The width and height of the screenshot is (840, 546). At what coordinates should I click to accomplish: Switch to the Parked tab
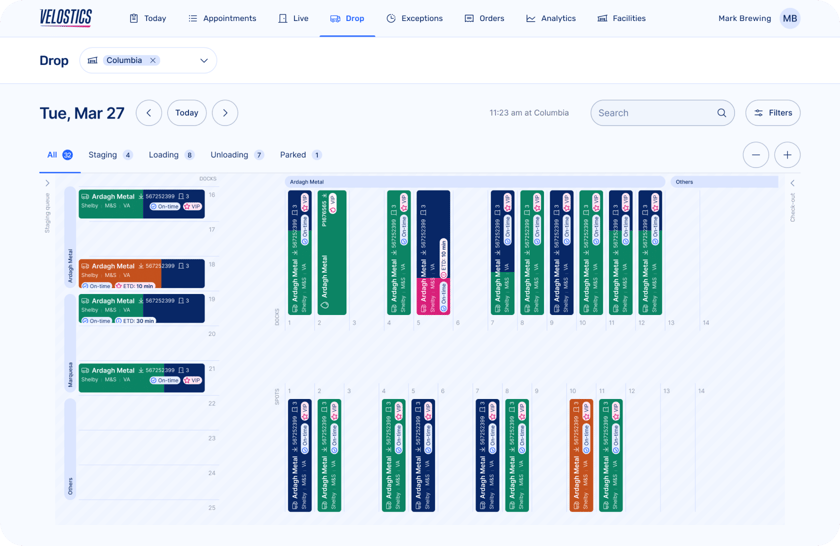point(301,155)
